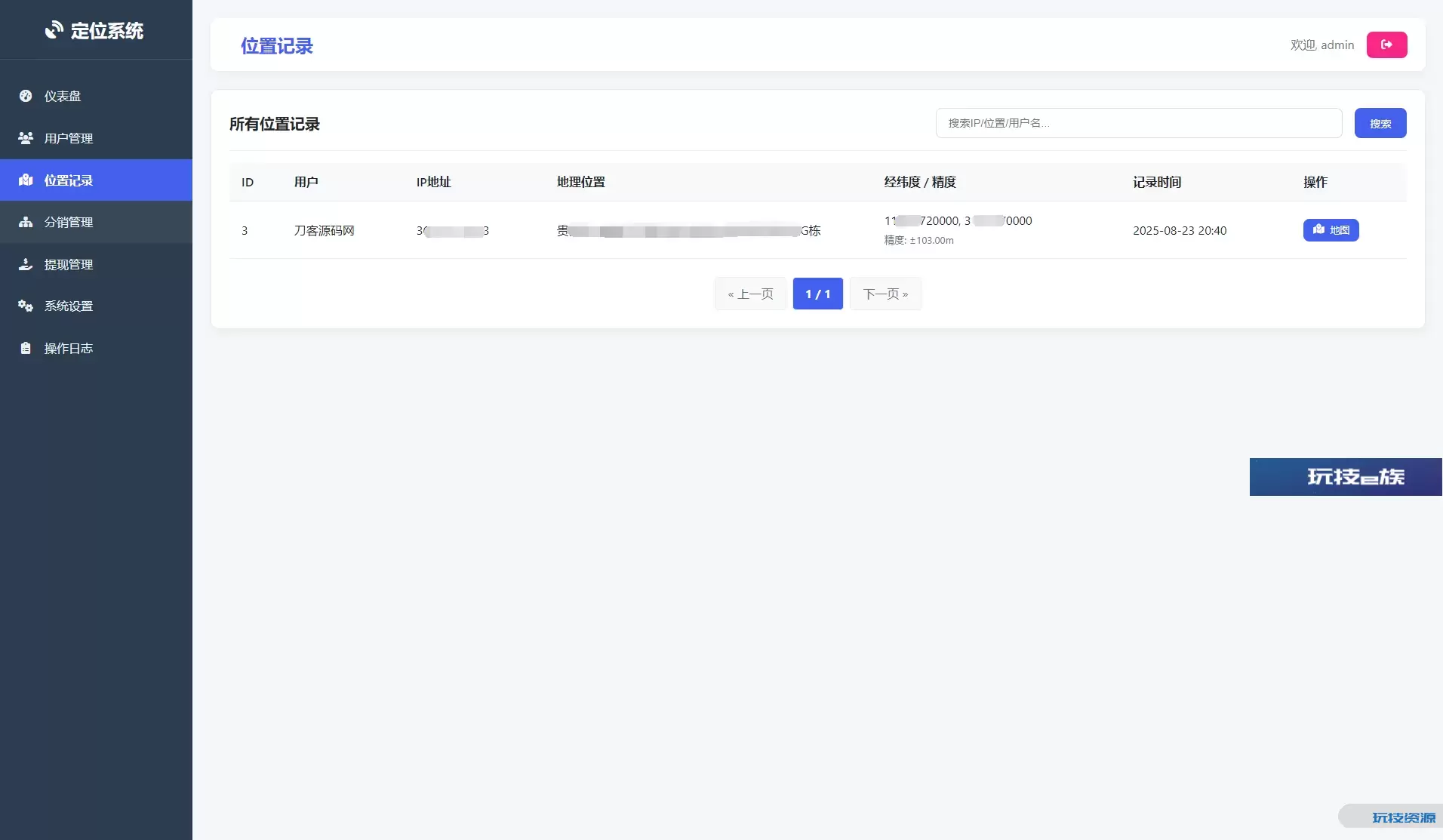Click the dashboard gauge icon in sidebar
Image resolution: width=1443 pixels, height=840 pixels.
[26, 96]
